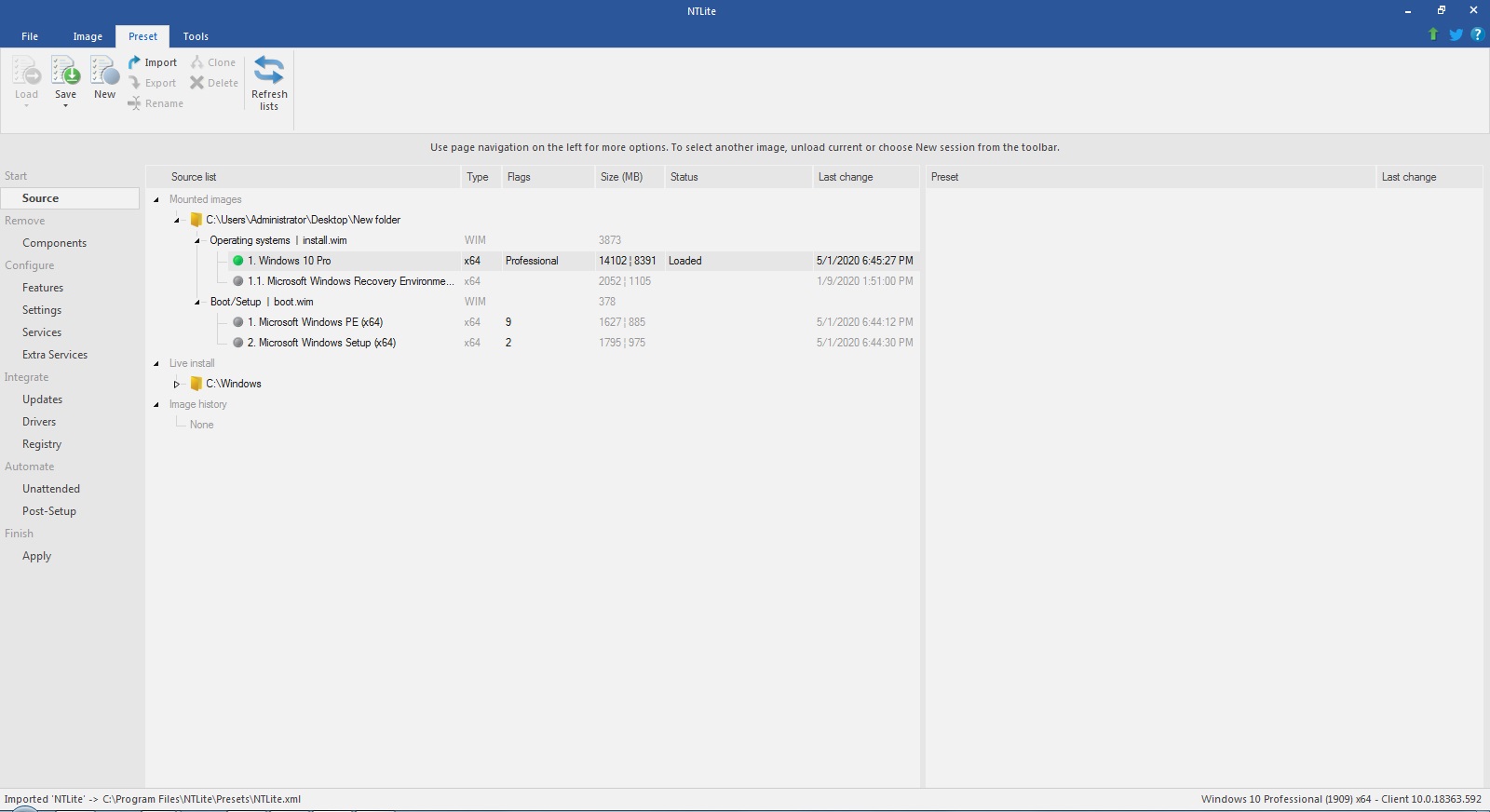Click the C:\Windows folder icon
Viewport: 1490px width, 812px height.
(196, 384)
